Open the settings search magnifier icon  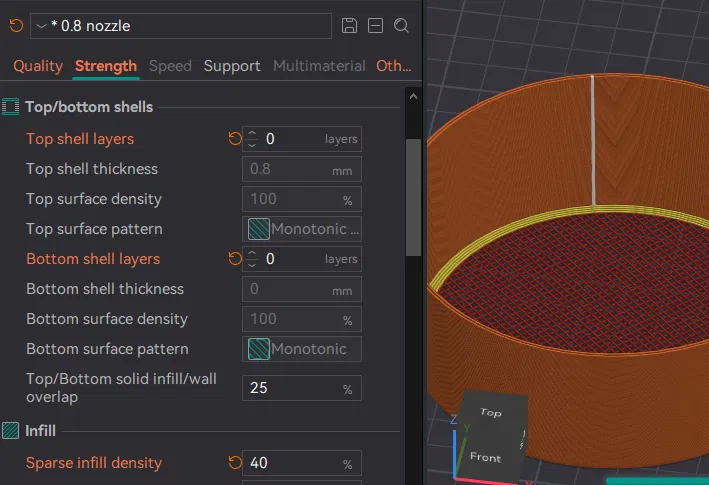coord(401,26)
